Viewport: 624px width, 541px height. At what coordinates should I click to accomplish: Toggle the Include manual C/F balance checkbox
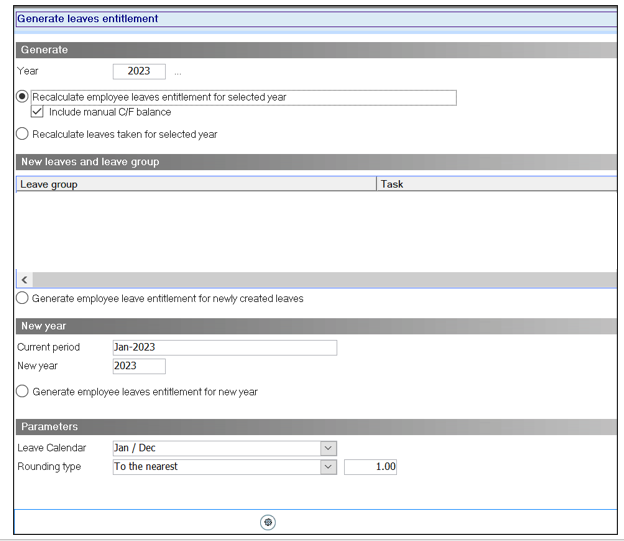tap(38, 112)
